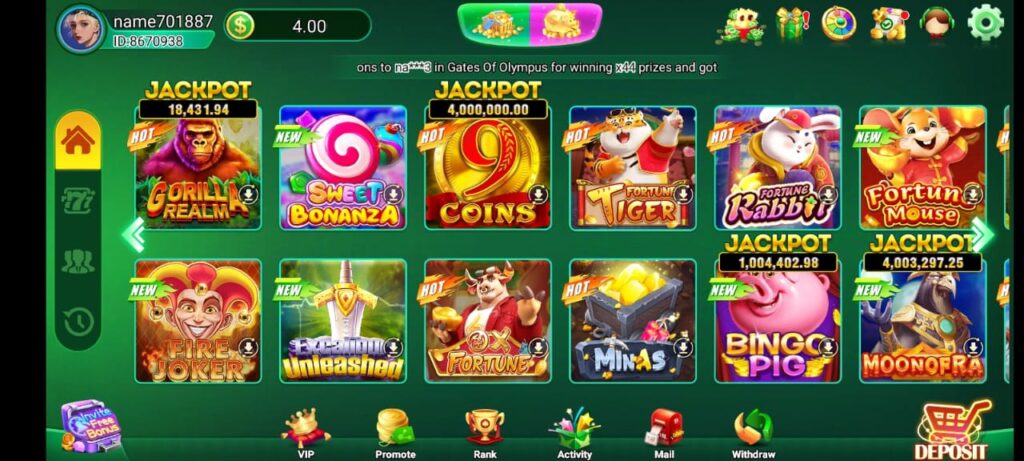Open the lucky spin wheel icon
The width and height of the screenshot is (1024, 461).
click(839, 24)
